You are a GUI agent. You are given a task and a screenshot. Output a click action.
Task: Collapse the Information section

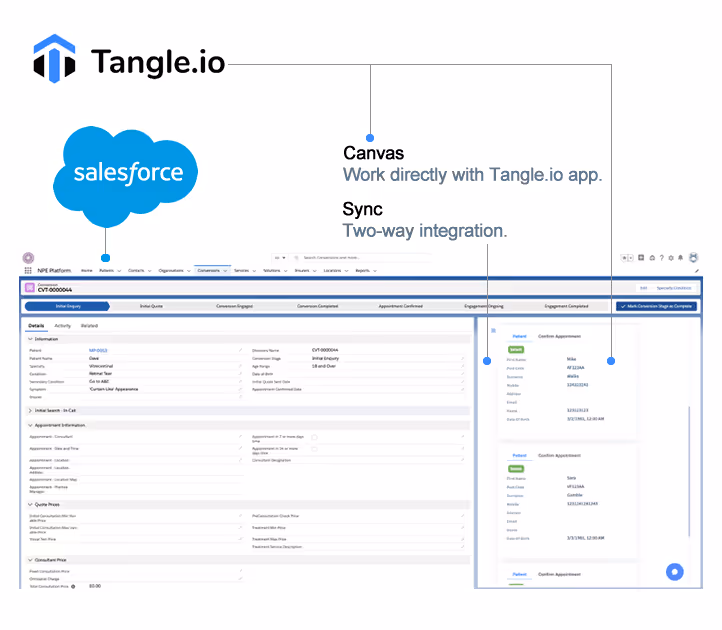(30, 339)
